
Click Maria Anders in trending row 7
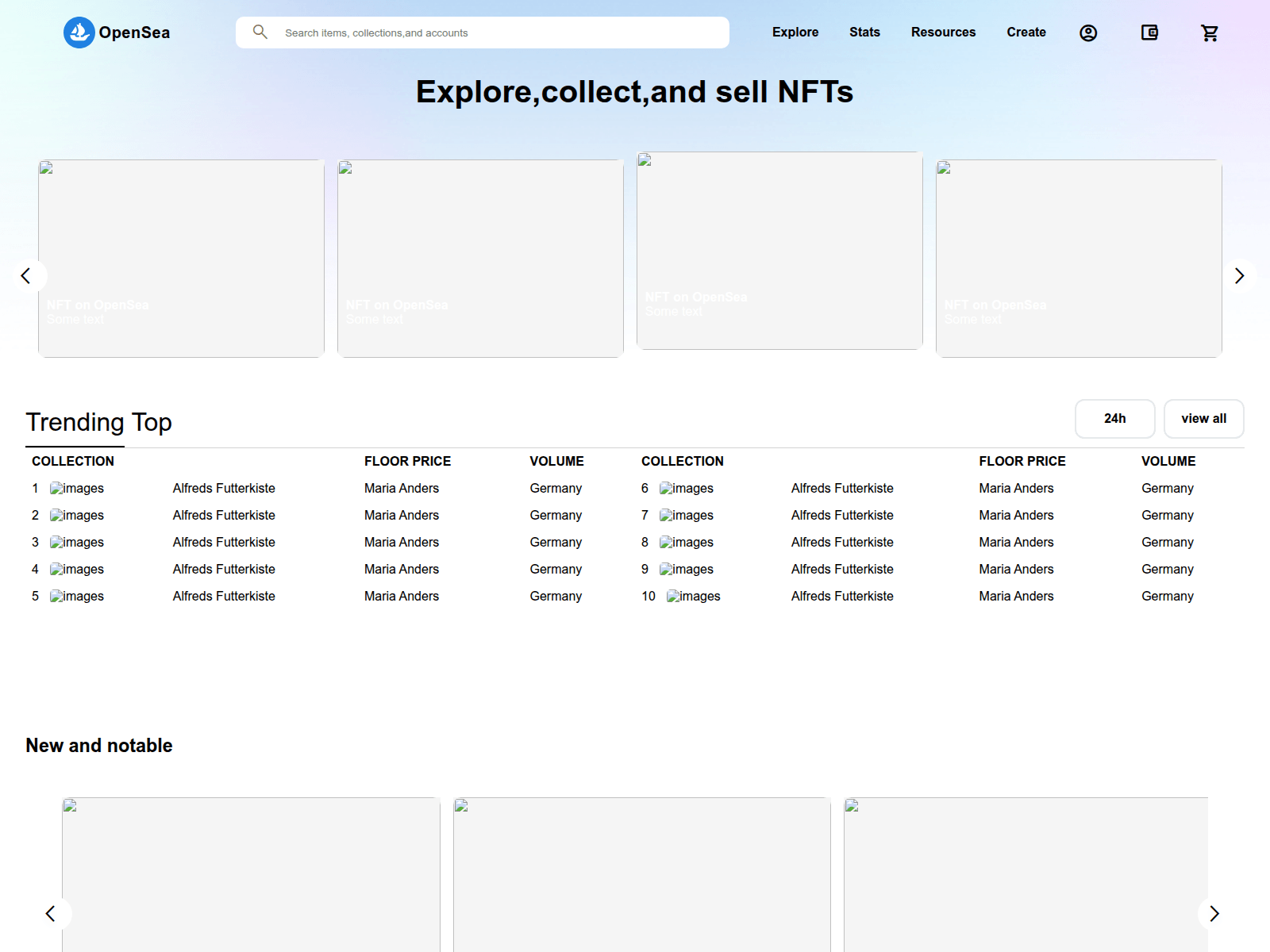point(1016,516)
